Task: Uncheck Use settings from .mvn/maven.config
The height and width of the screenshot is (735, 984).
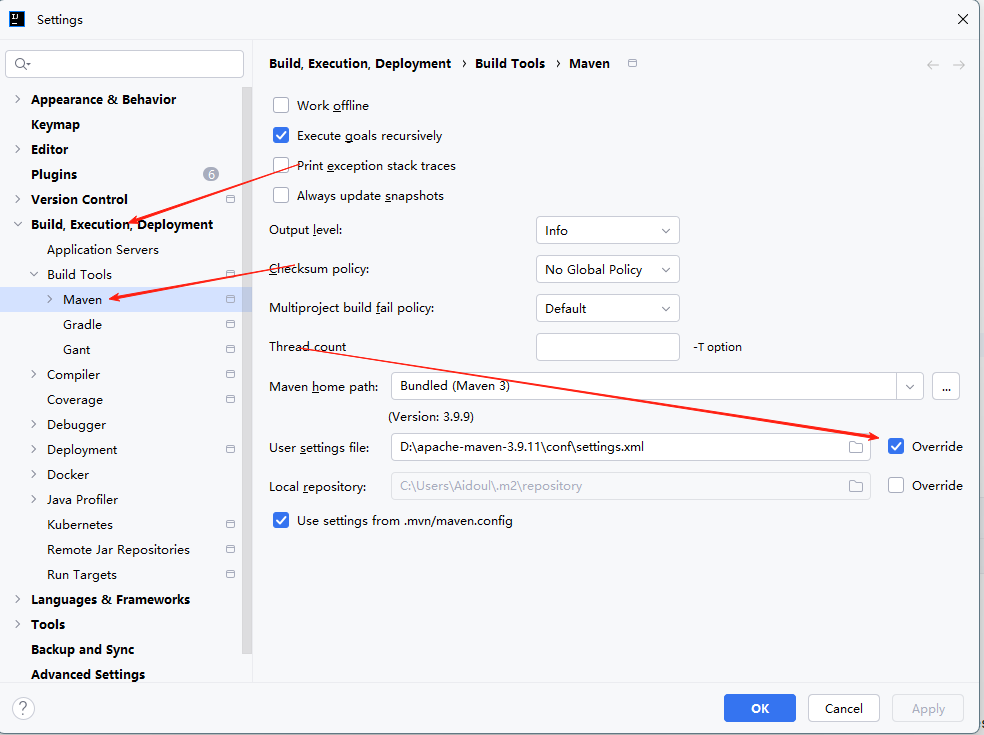Action: [x=281, y=521]
